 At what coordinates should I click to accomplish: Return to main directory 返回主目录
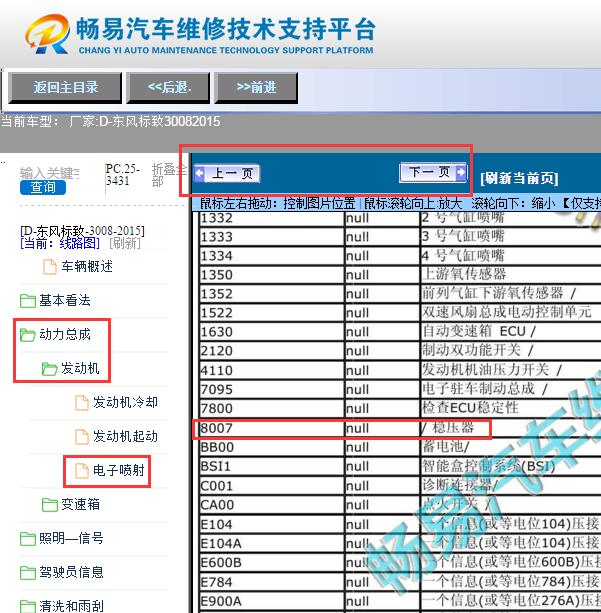(x=65, y=88)
